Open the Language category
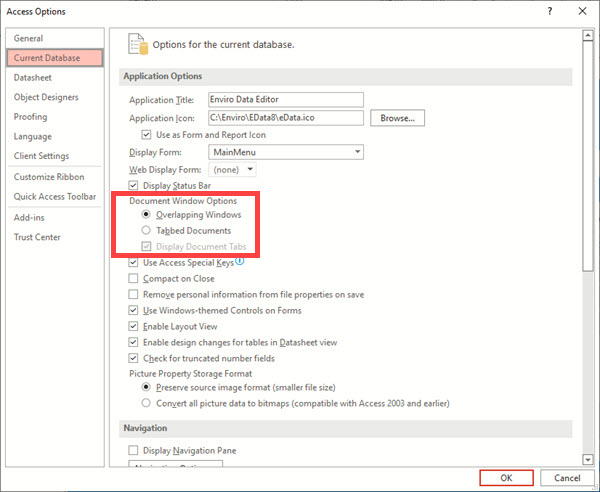The width and height of the screenshot is (600, 492). coord(55,136)
